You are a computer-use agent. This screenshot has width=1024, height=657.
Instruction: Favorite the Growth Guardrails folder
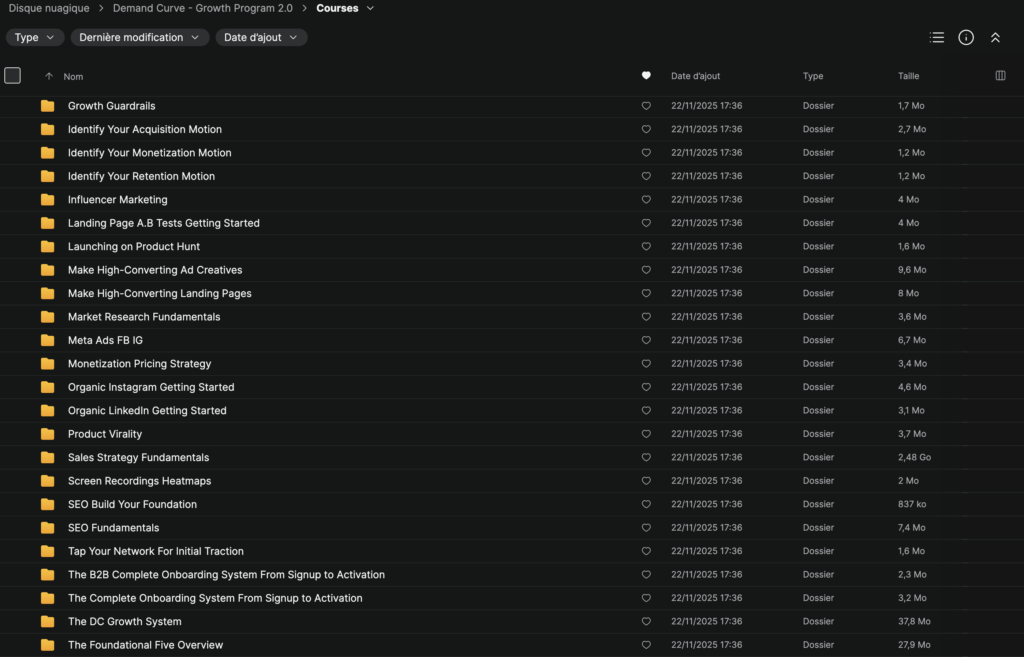tap(646, 106)
